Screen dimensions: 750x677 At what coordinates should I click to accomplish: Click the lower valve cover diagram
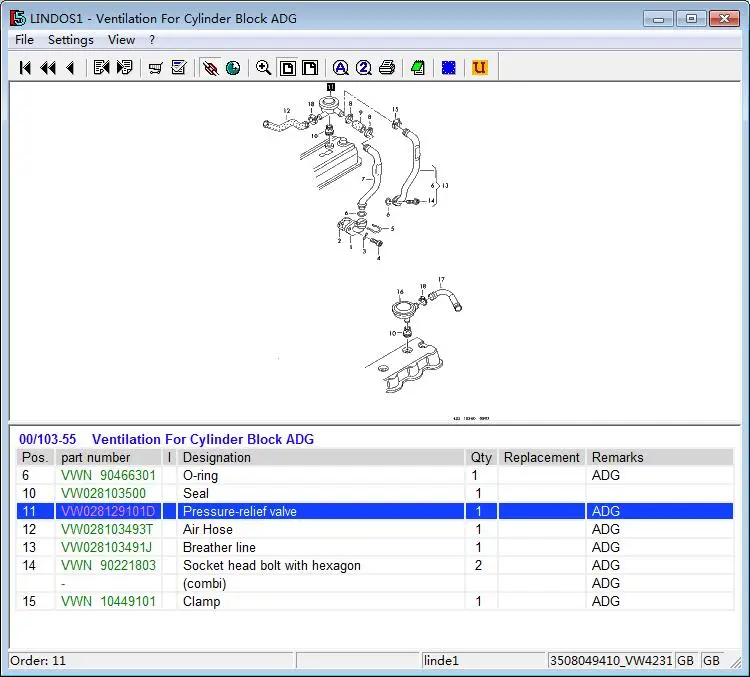coord(412,335)
